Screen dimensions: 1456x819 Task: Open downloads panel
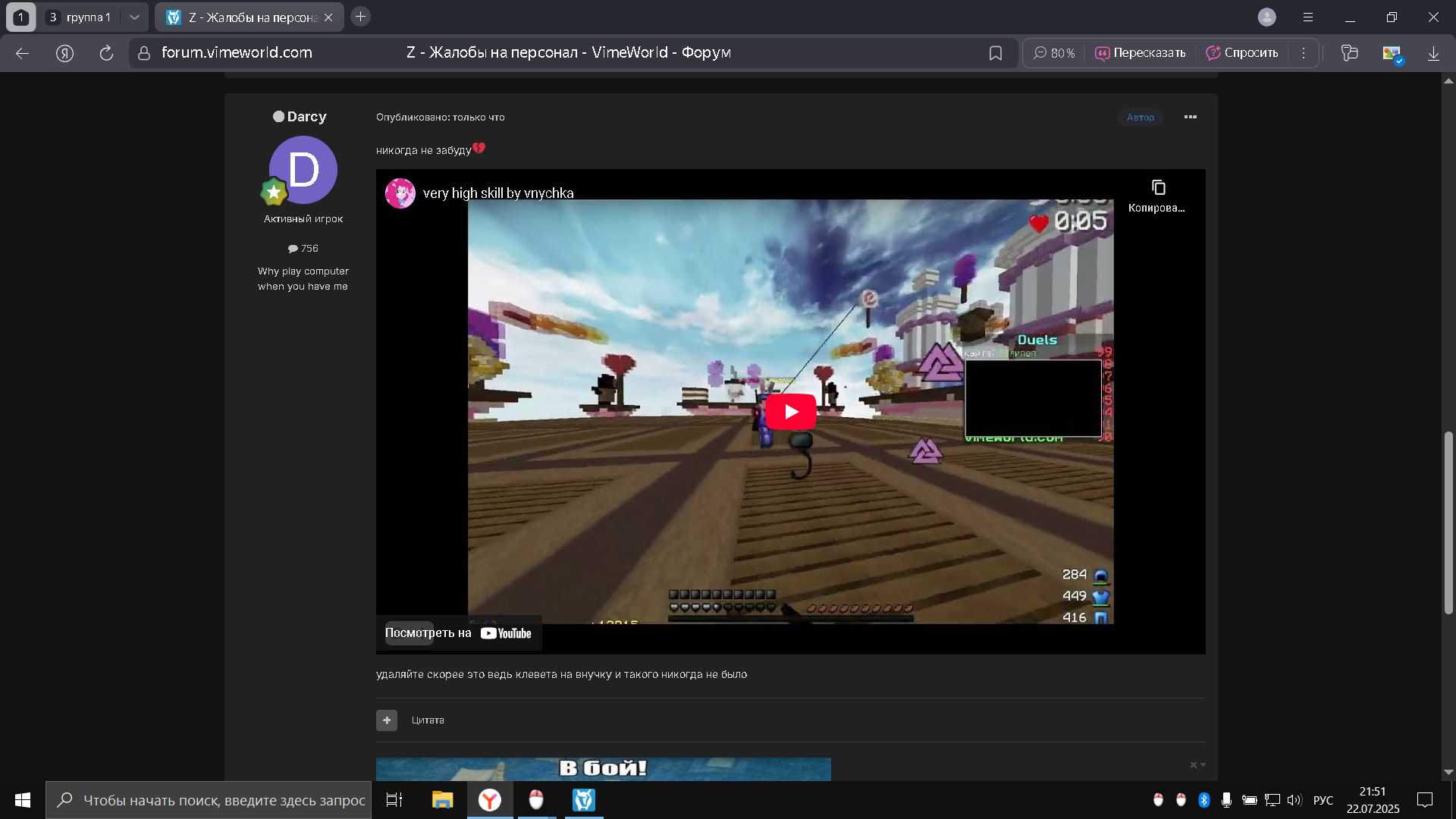pos(1433,53)
